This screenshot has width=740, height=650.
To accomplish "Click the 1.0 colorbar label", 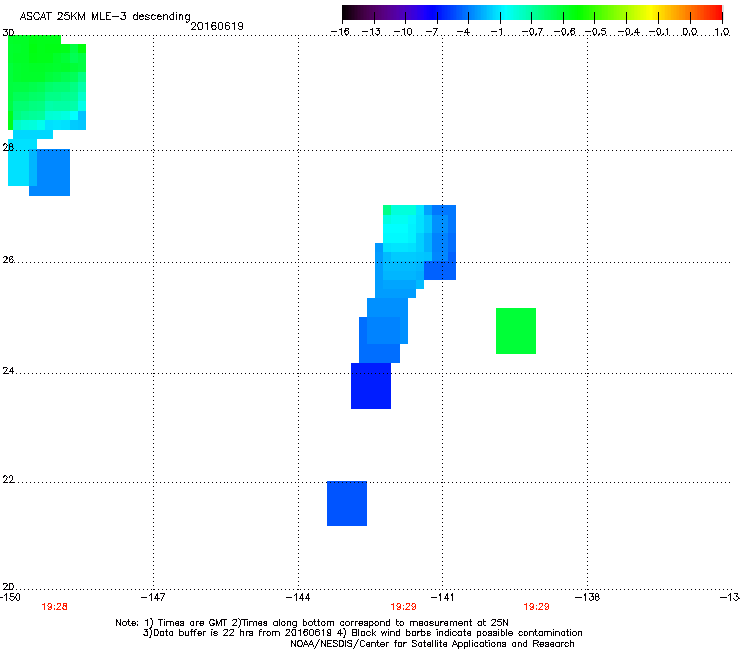I will tap(722, 32).
